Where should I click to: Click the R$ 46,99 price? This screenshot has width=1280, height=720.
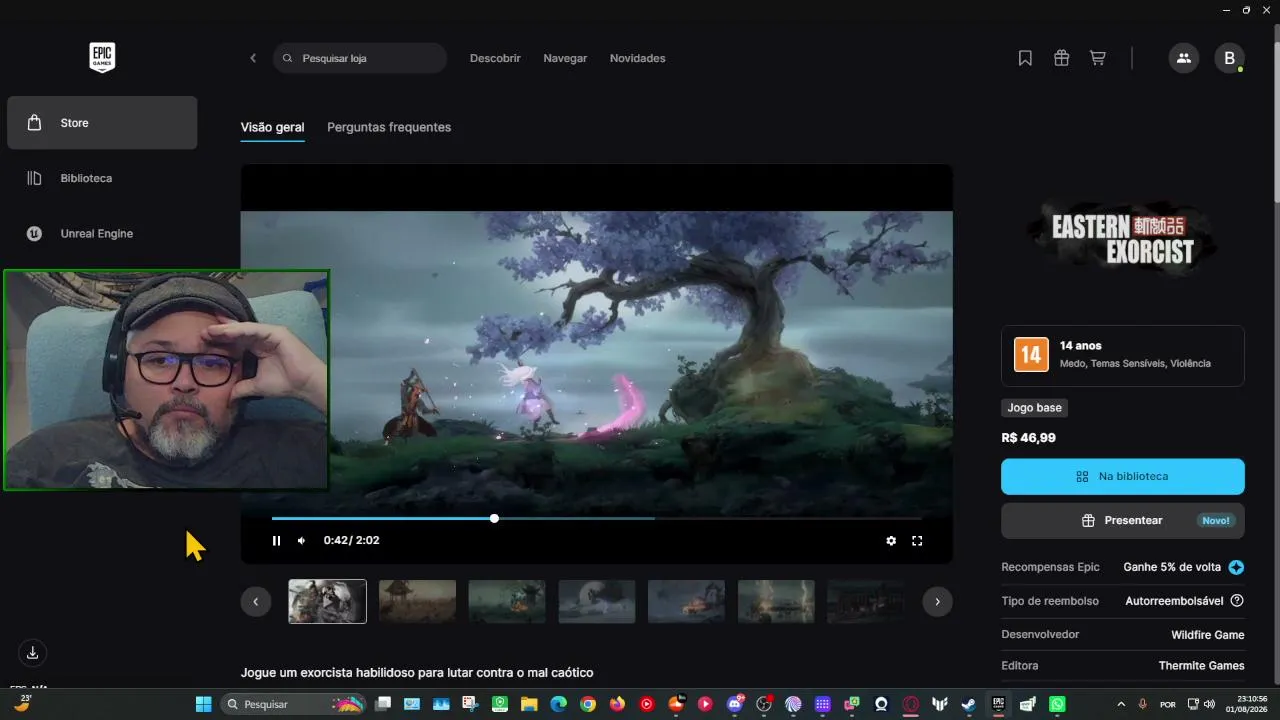click(1028, 438)
